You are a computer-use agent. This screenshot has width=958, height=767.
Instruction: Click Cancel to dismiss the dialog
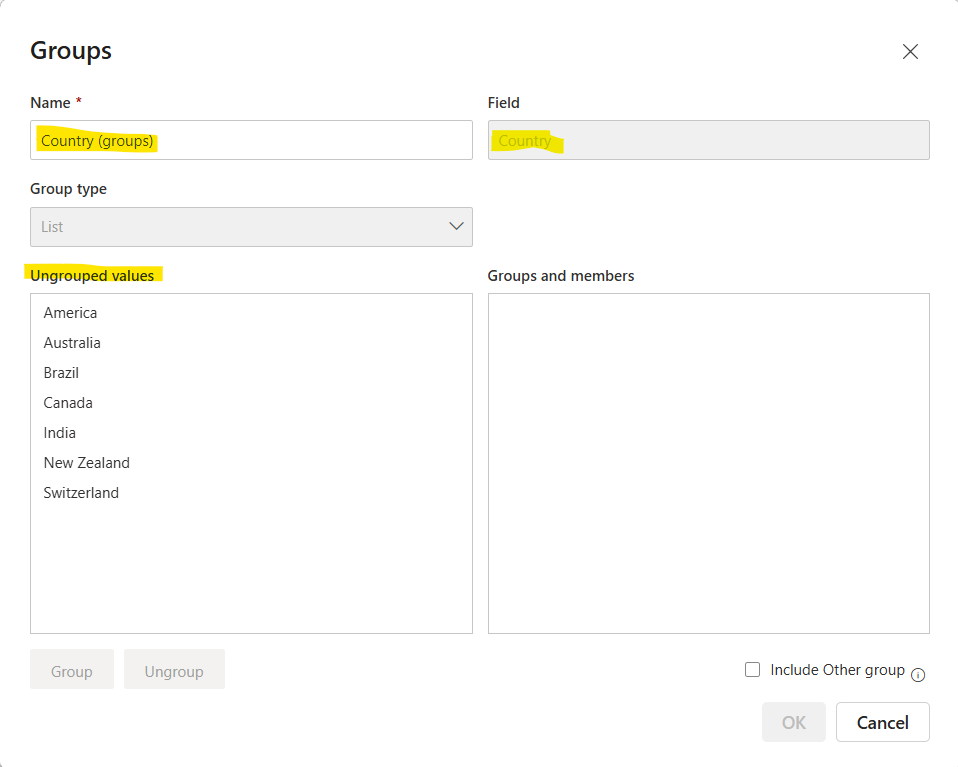882,721
